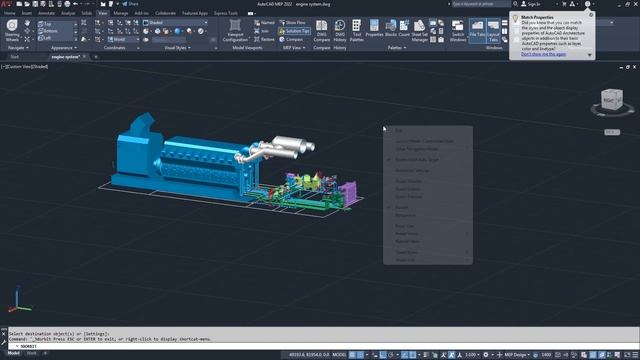The height and width of the screenshot is (360, 640).
Task: Click the command line customize wrench icon
Action: coord(4,342)
